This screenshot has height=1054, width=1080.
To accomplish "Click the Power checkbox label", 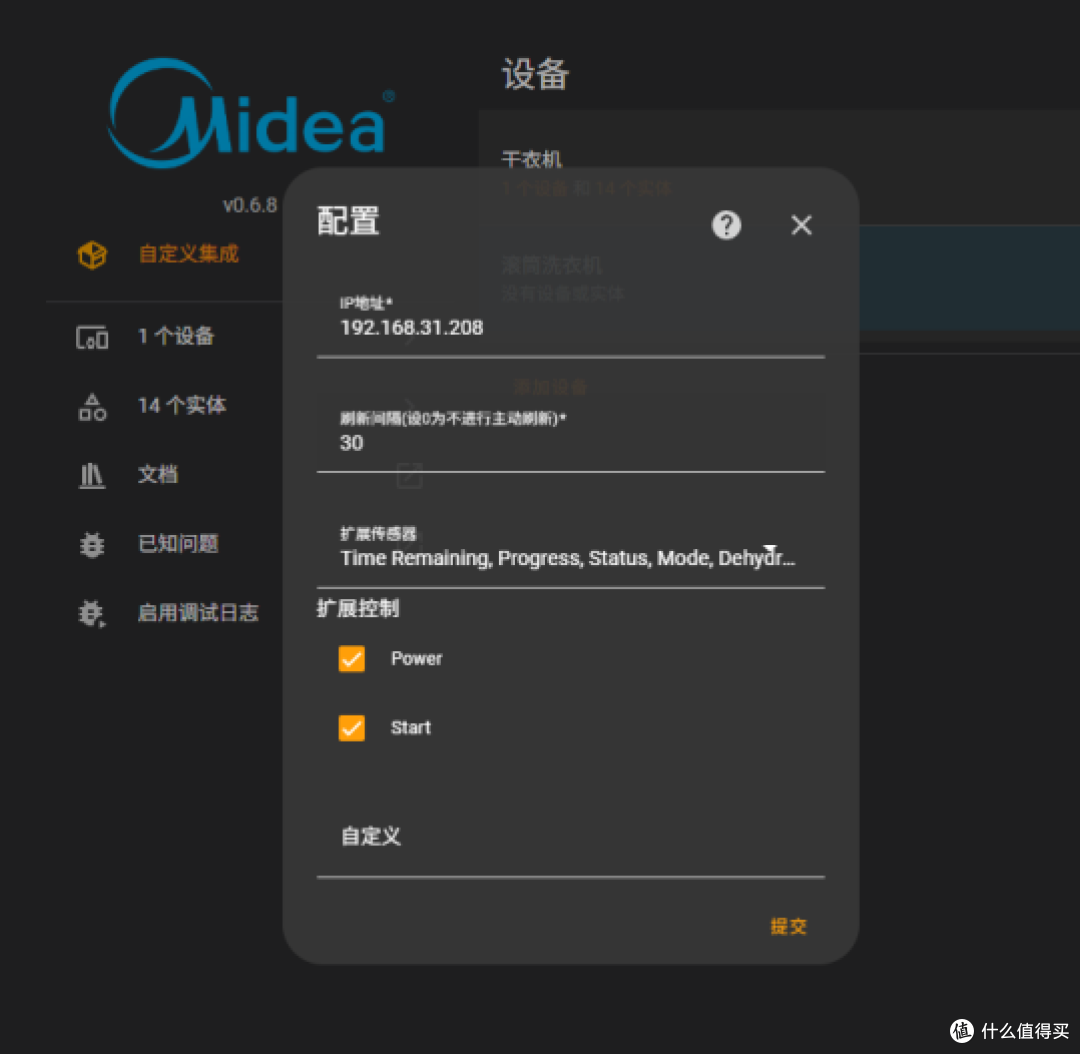I will coord(416,659).
